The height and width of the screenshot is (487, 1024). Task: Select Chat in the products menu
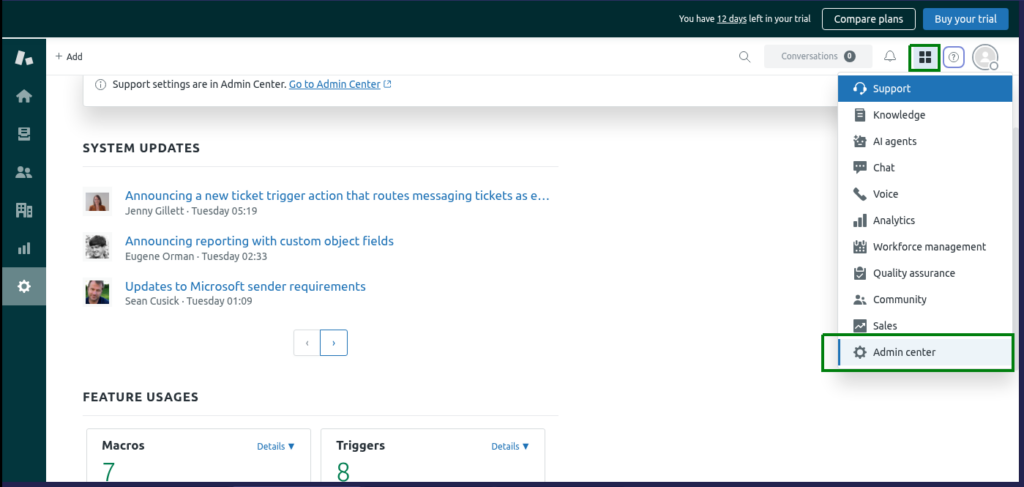[925, 168]
